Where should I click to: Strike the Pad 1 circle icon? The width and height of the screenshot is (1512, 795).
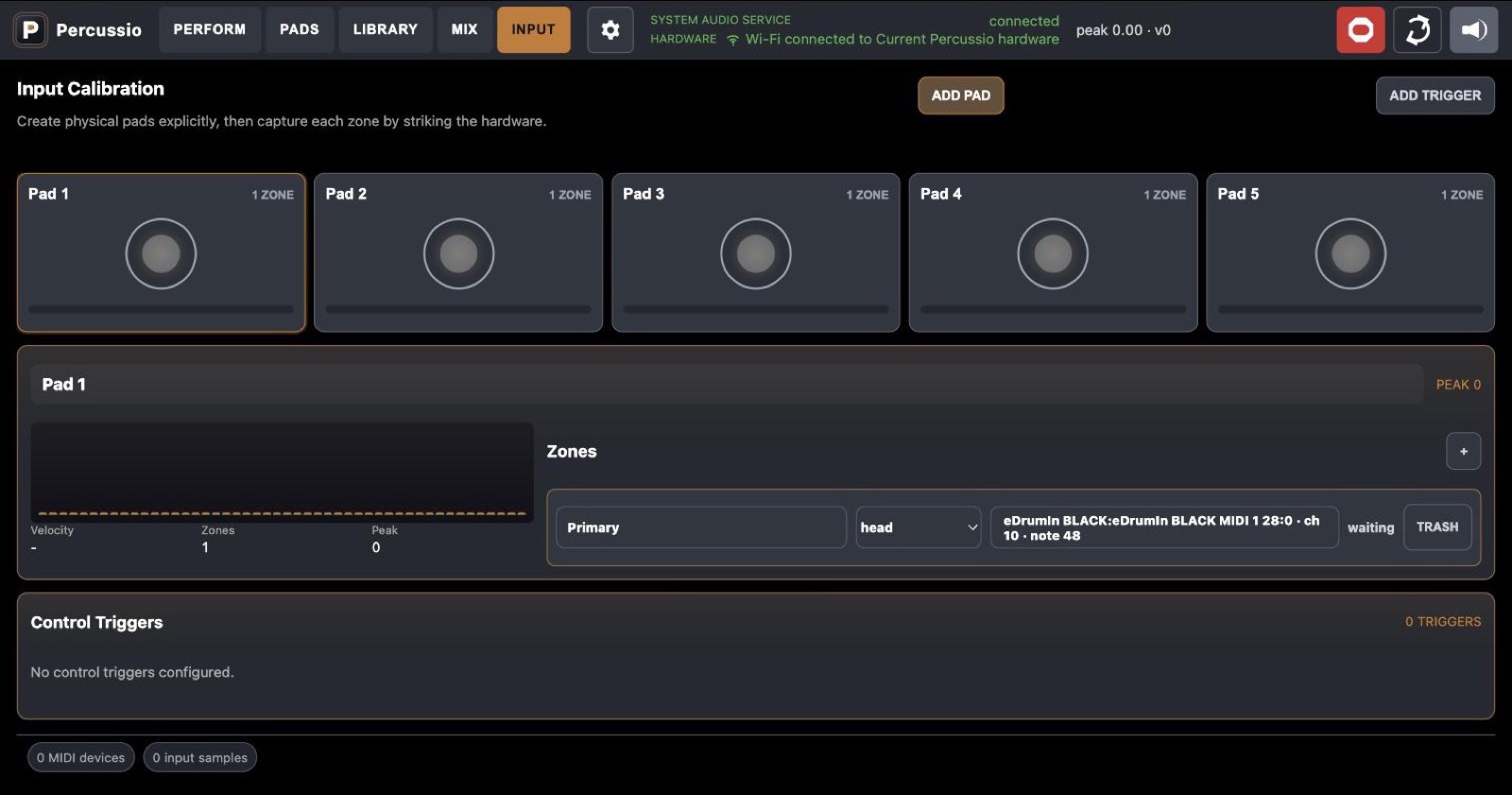point(161,253)
